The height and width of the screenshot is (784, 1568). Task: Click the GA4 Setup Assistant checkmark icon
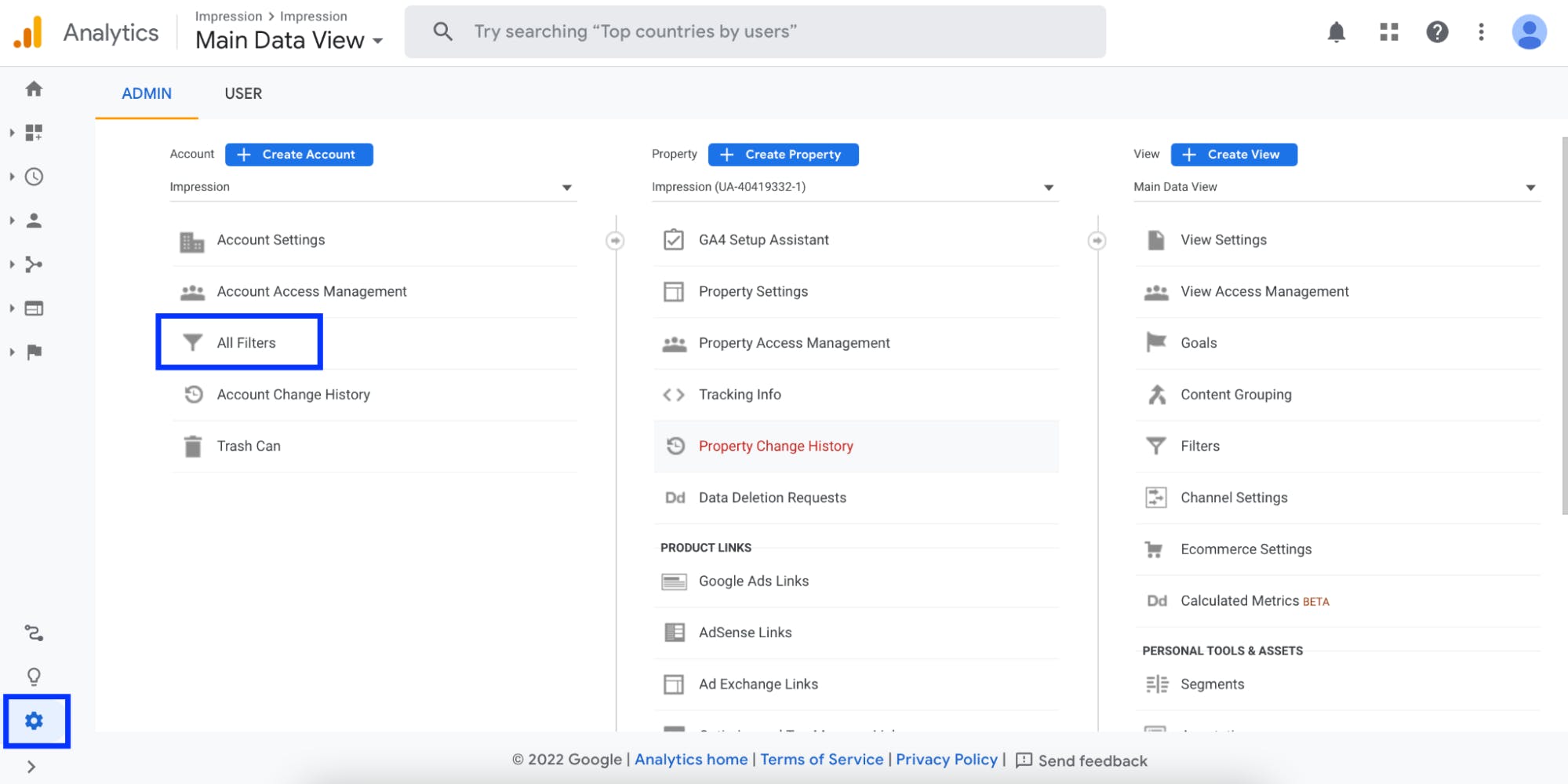pyautogui.click(x=674, y=239)
